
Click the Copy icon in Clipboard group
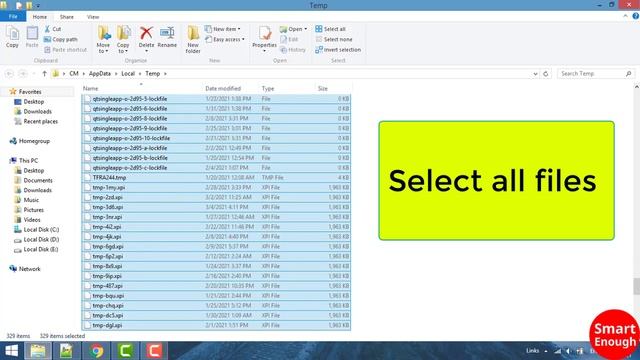pyautogui.click(x=12, y=37)
